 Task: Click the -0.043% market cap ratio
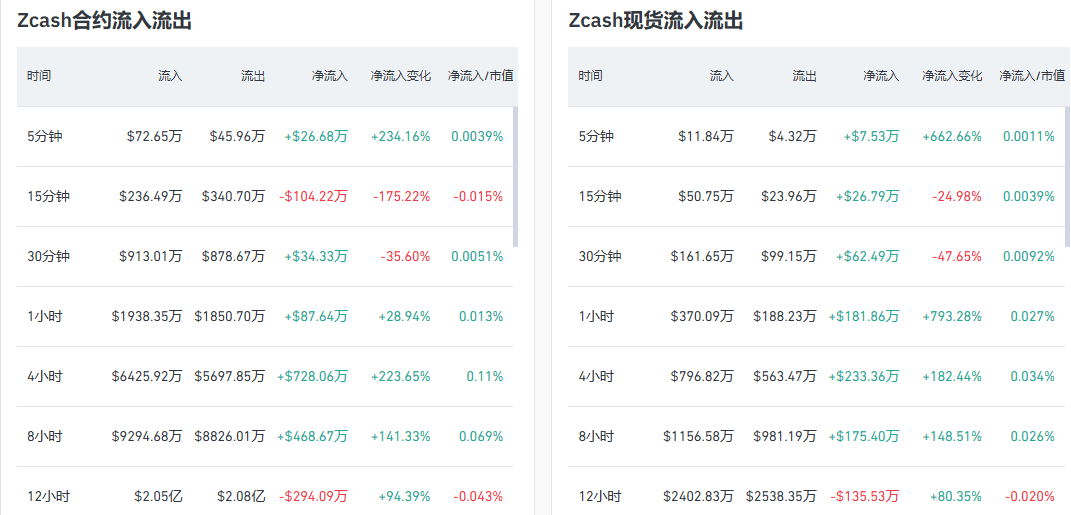point(478,497)
